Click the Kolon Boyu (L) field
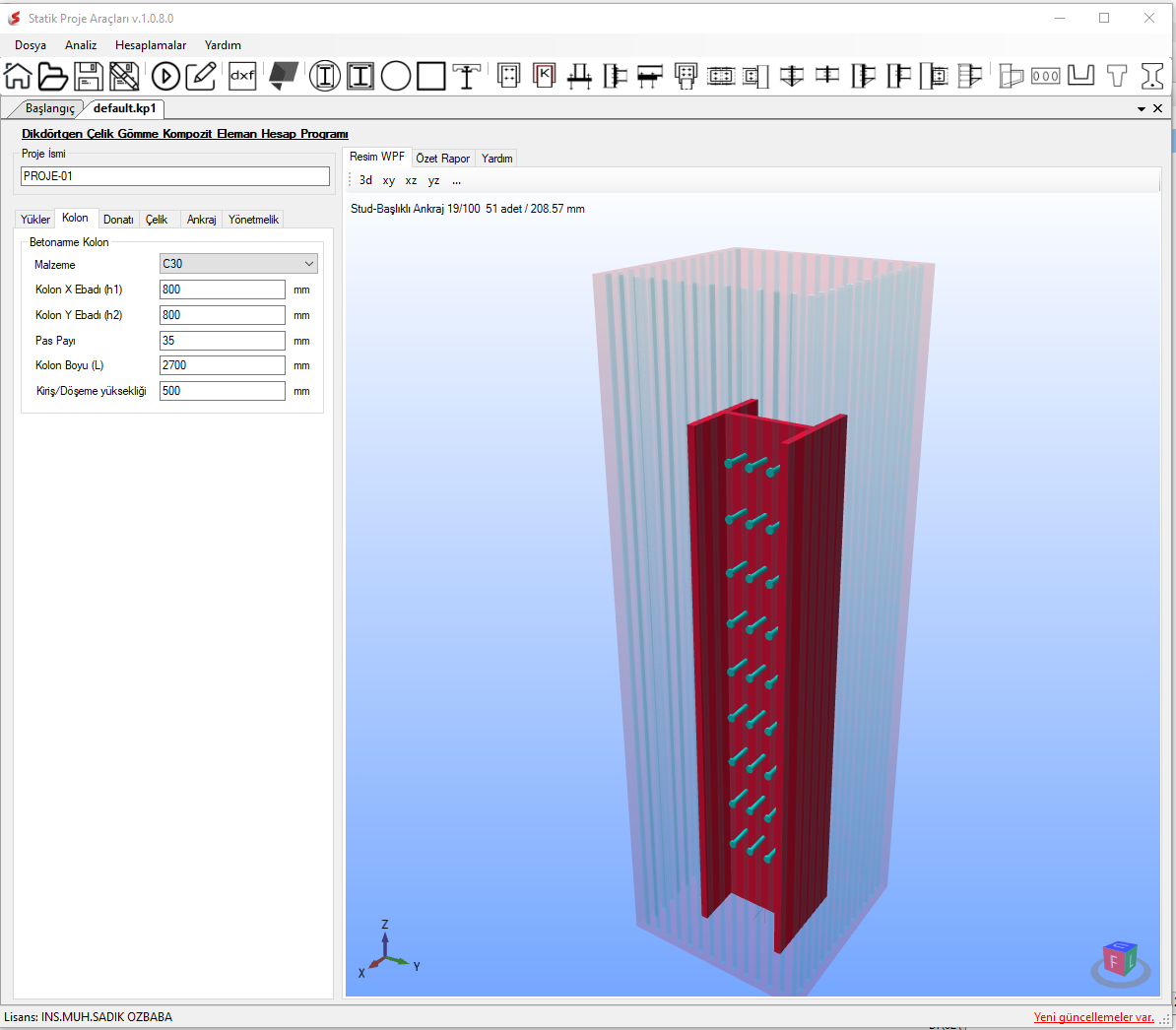This screenshot has width=1176, height=1030. [x=222, y=365]
